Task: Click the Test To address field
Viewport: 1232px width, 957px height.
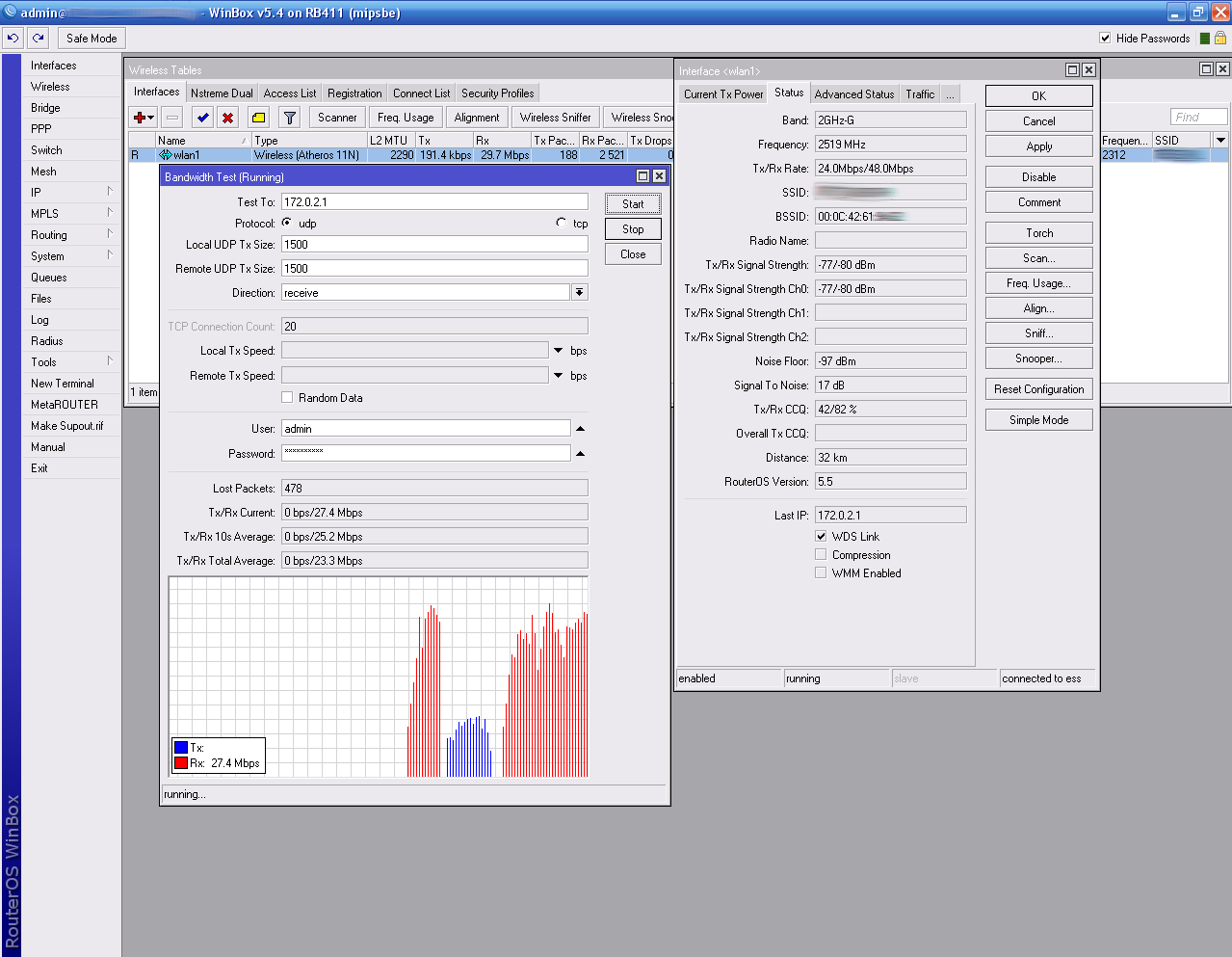Action: tap(433, 202)
